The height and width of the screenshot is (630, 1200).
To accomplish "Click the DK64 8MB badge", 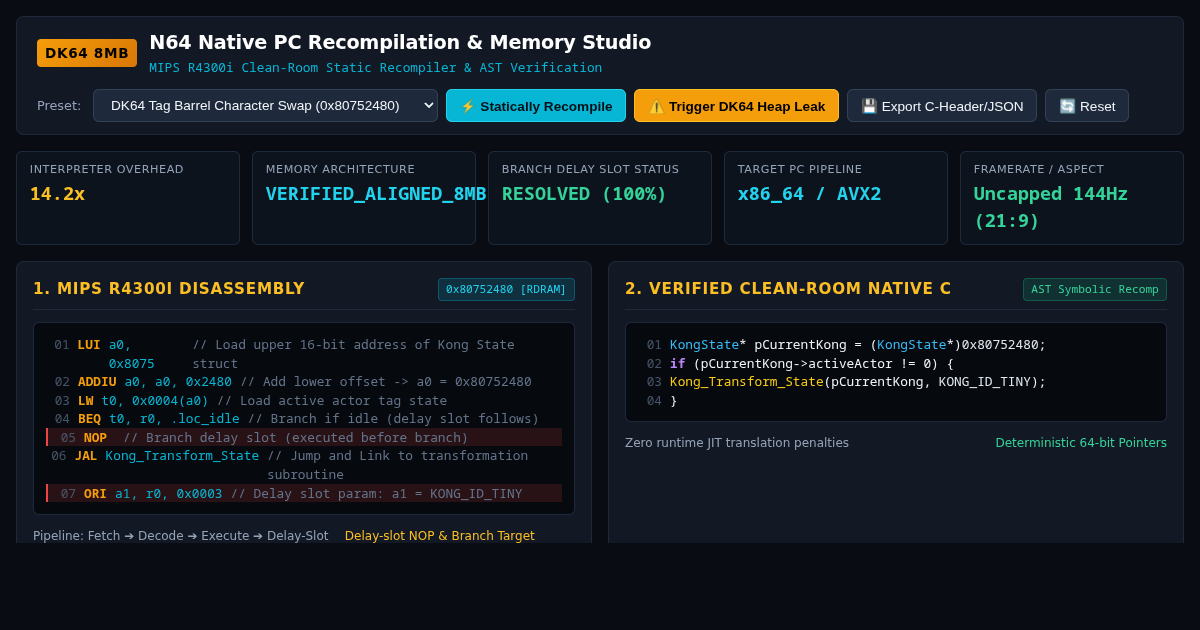I will [x=87, y=53].
